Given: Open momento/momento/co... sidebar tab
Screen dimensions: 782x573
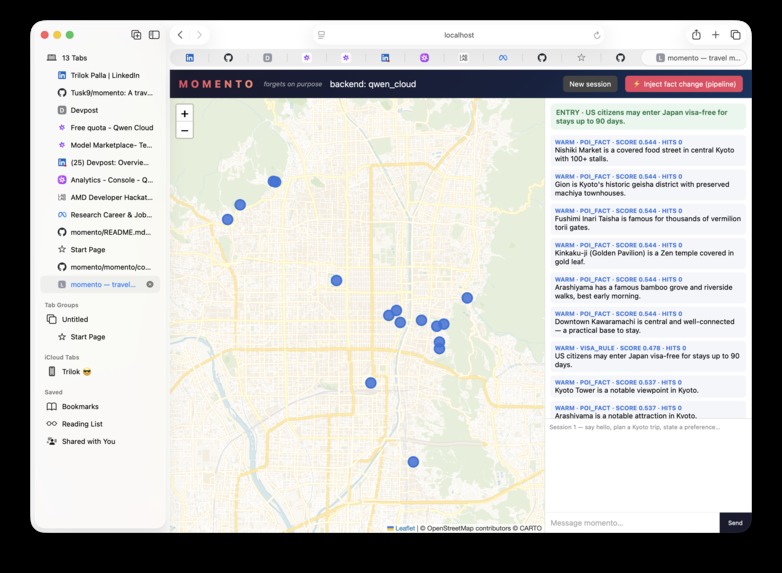Looking at the screenshot, I should click(100, 267).
